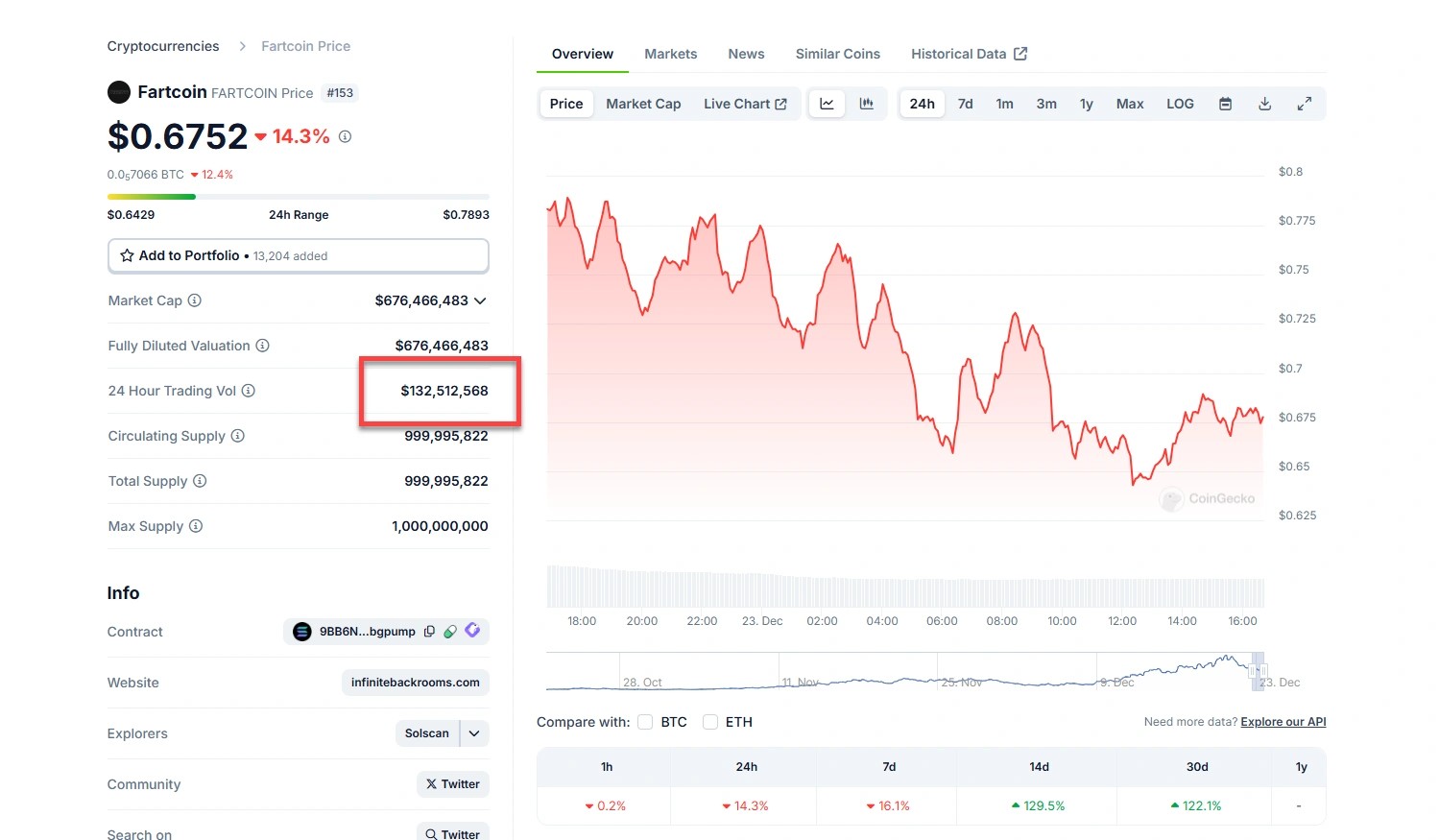This screenshot has width=1439, height=840.
Task: Enable BTC comparison checkbox
Action: click(x=645, y=722)
